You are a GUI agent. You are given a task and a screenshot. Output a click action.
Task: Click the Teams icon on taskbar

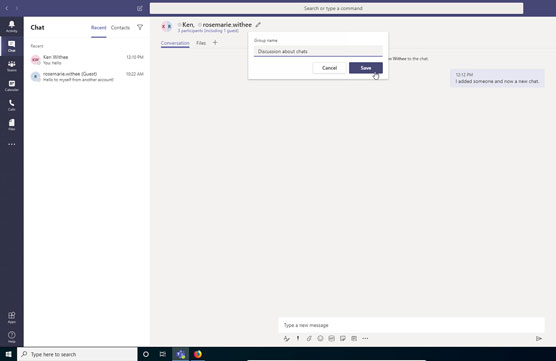click(x=180, y=354)
